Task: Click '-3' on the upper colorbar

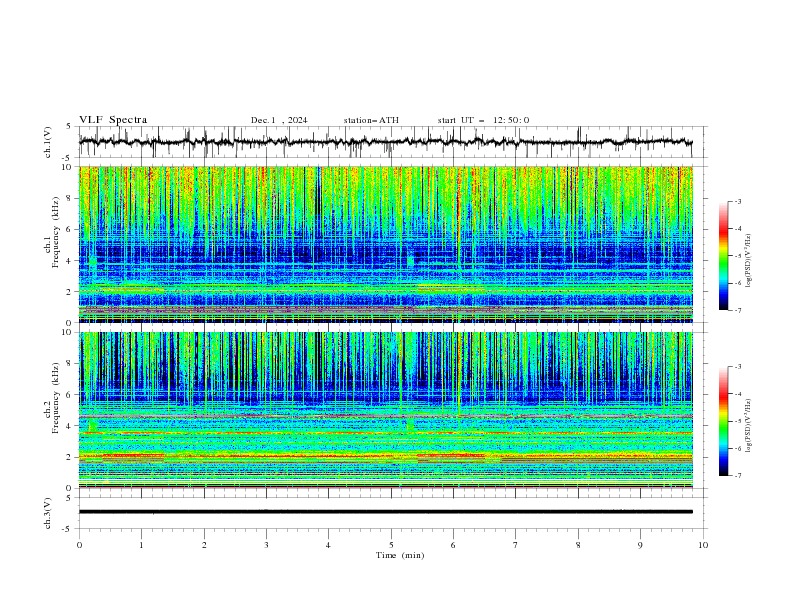Action: pyautogui.click(x=738, y=201)
